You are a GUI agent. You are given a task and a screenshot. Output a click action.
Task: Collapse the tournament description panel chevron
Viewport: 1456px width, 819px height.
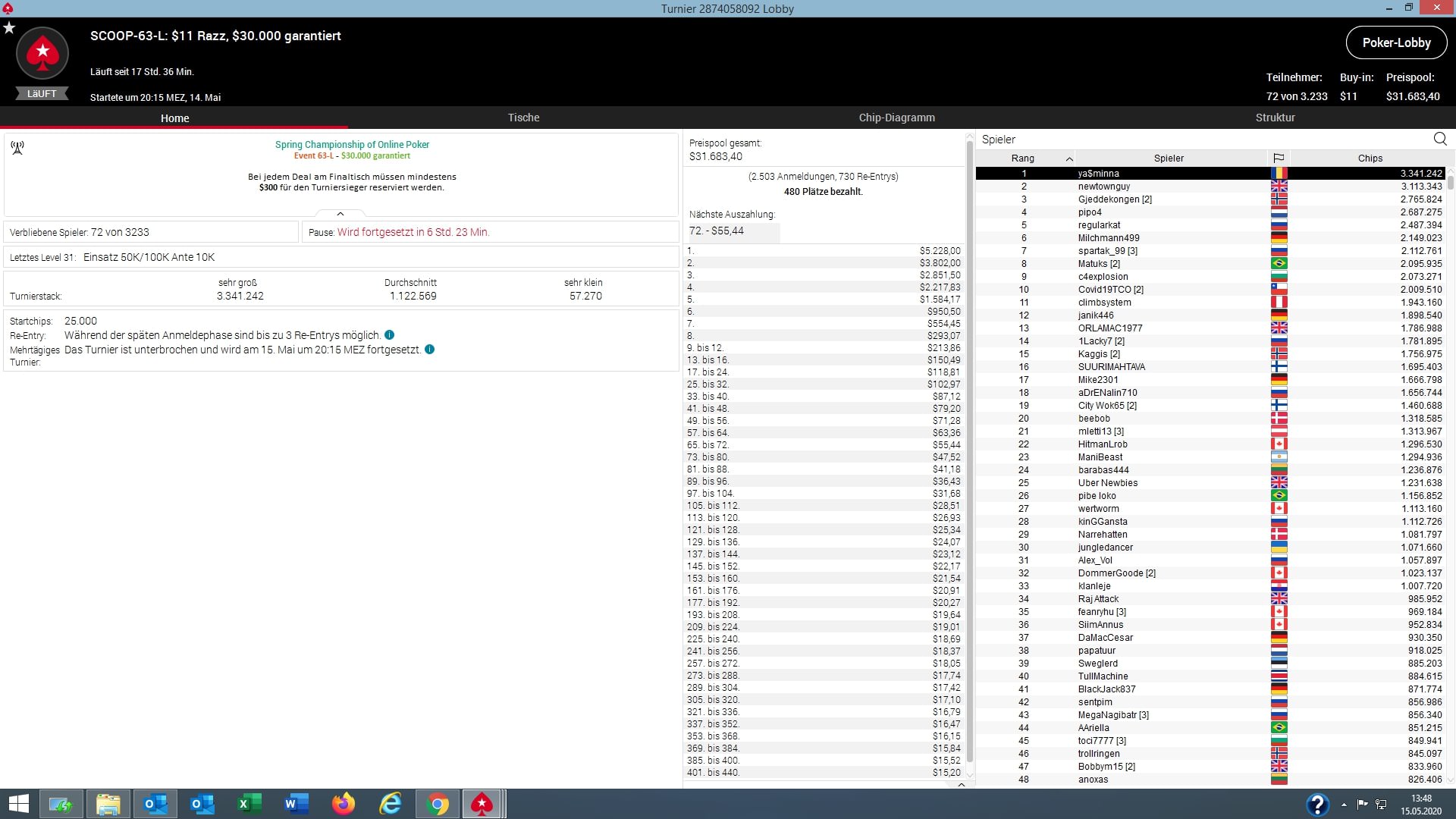pyautogui.click(x=340, y=215)
